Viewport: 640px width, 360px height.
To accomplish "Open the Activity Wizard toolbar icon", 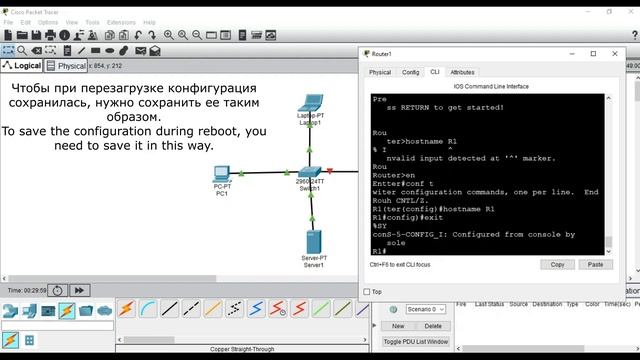I will 93,36.
